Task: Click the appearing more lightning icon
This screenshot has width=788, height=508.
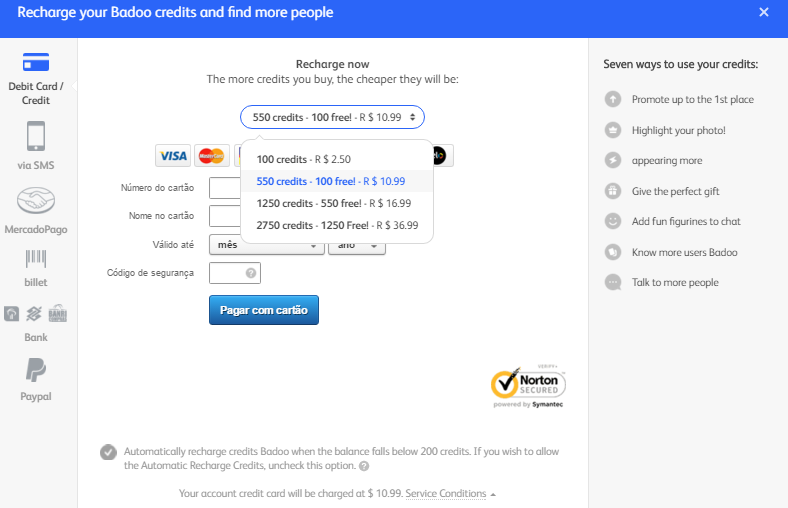Action: coord(613,160)
